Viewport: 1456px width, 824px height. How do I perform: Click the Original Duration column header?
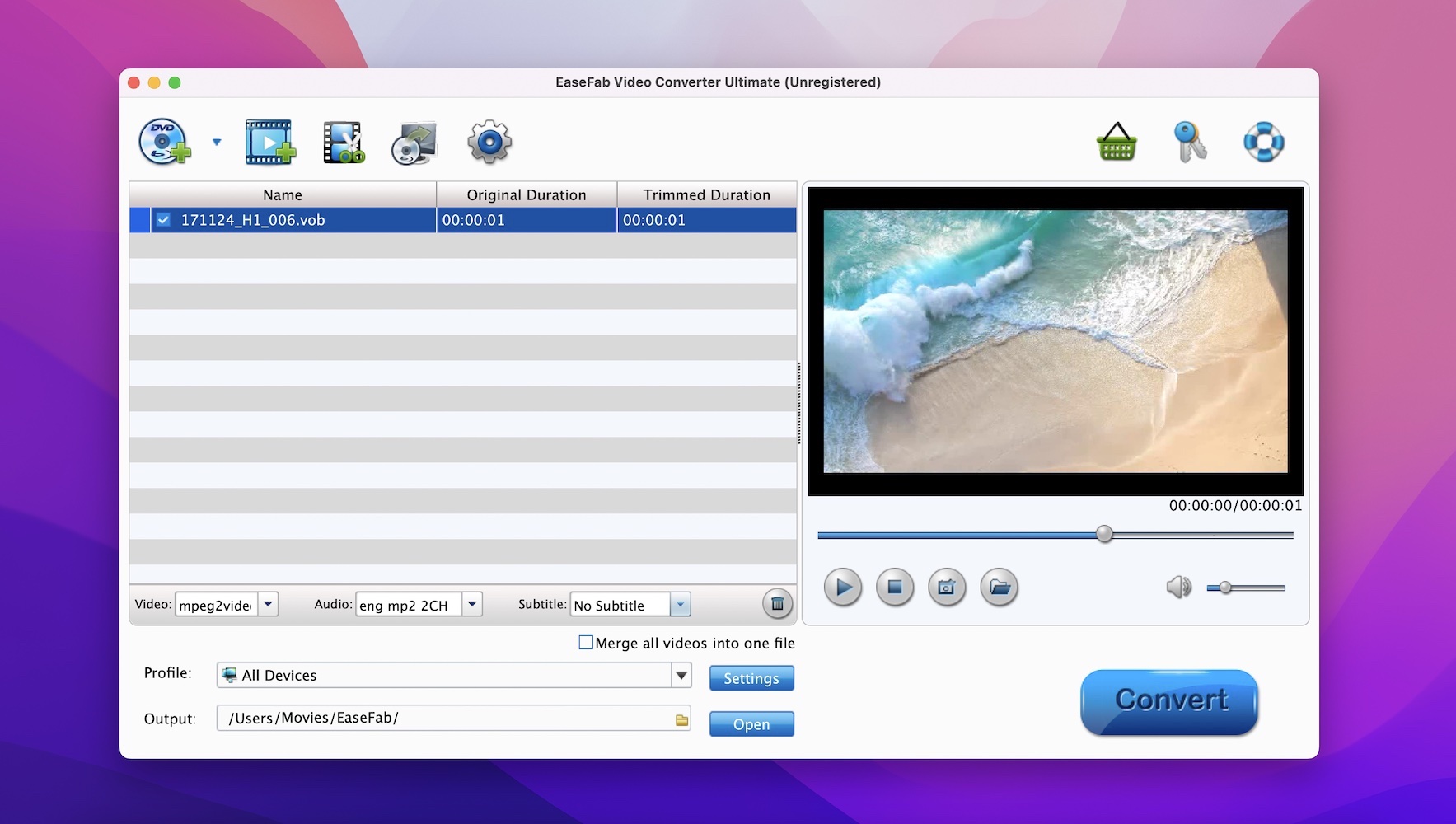coord(526,194)
